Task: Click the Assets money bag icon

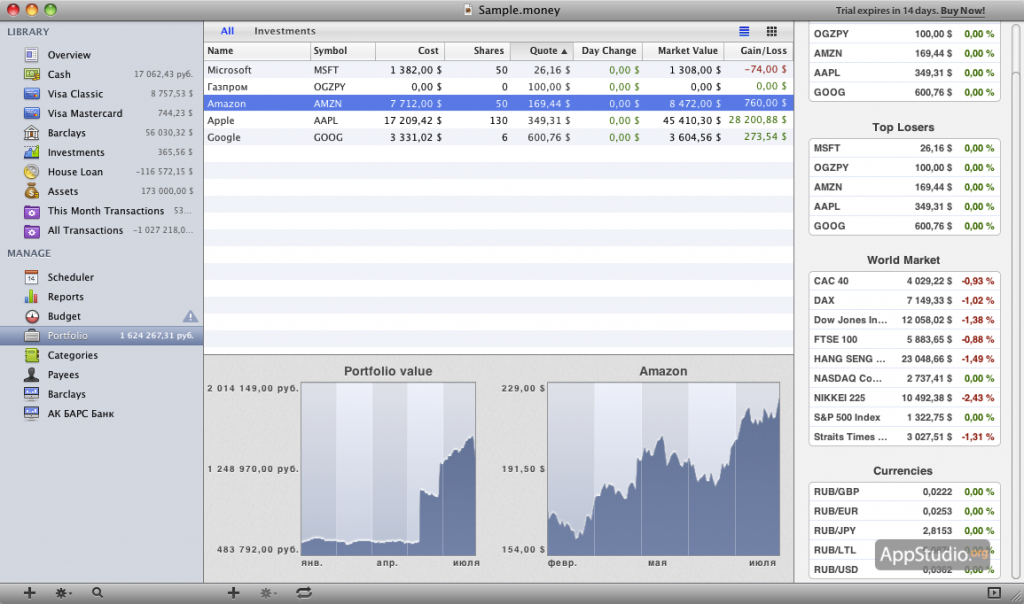Action: point(31,191)
